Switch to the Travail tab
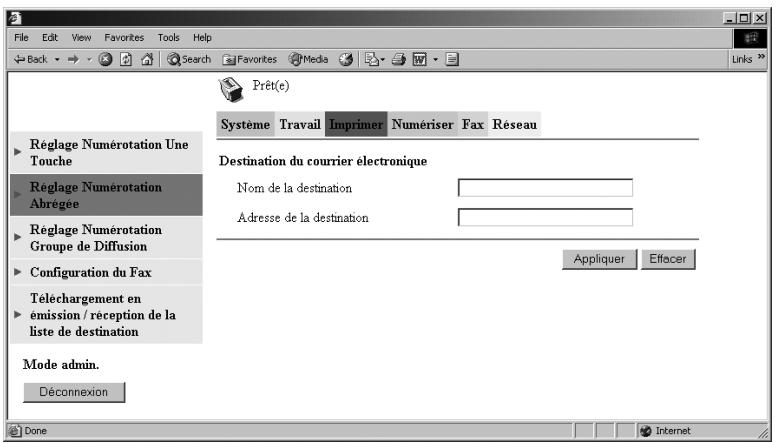This screenshot has width=776, height=443. 300,124
